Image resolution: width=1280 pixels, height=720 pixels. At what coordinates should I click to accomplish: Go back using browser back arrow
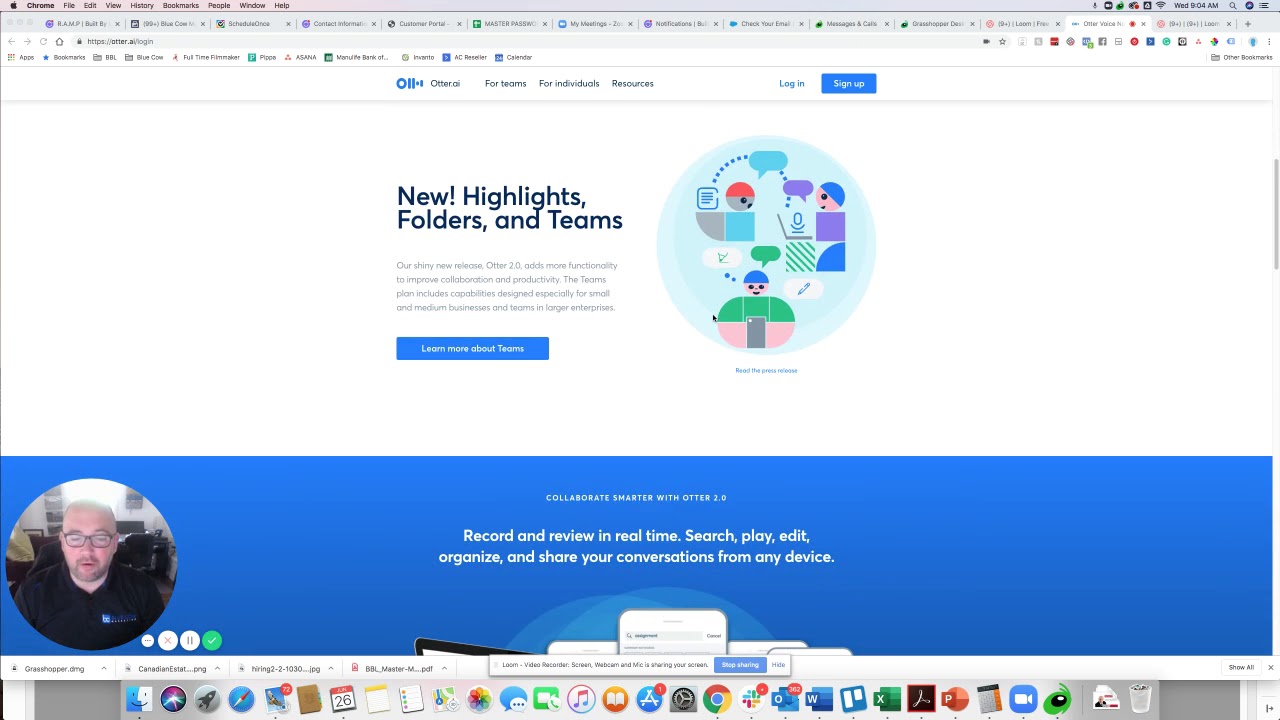pos(11,42)
